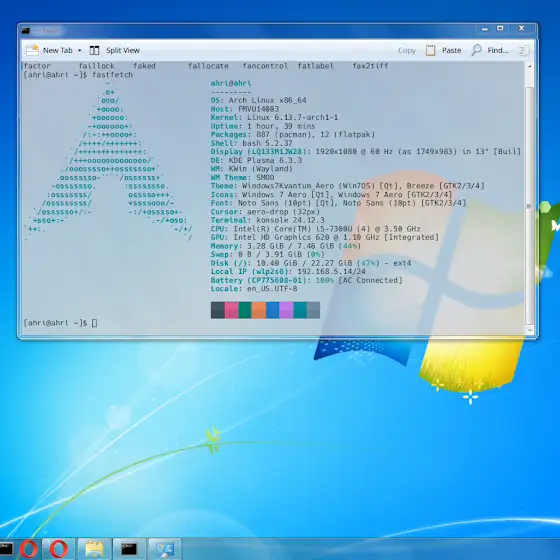Click the greyed-out Copy button
The image size is (560, 560).
(406, 50)
